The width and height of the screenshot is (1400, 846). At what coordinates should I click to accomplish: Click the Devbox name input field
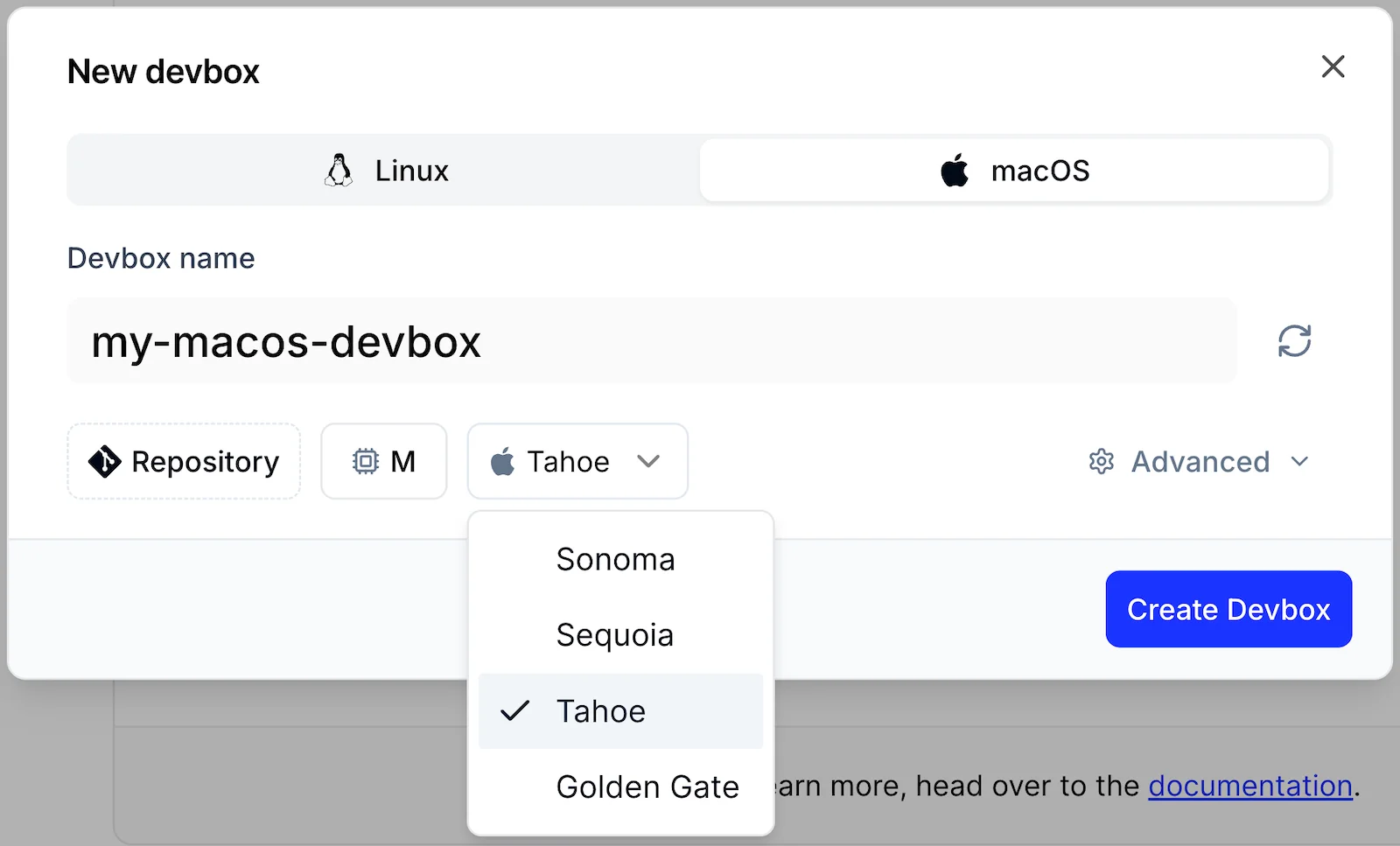652,340
